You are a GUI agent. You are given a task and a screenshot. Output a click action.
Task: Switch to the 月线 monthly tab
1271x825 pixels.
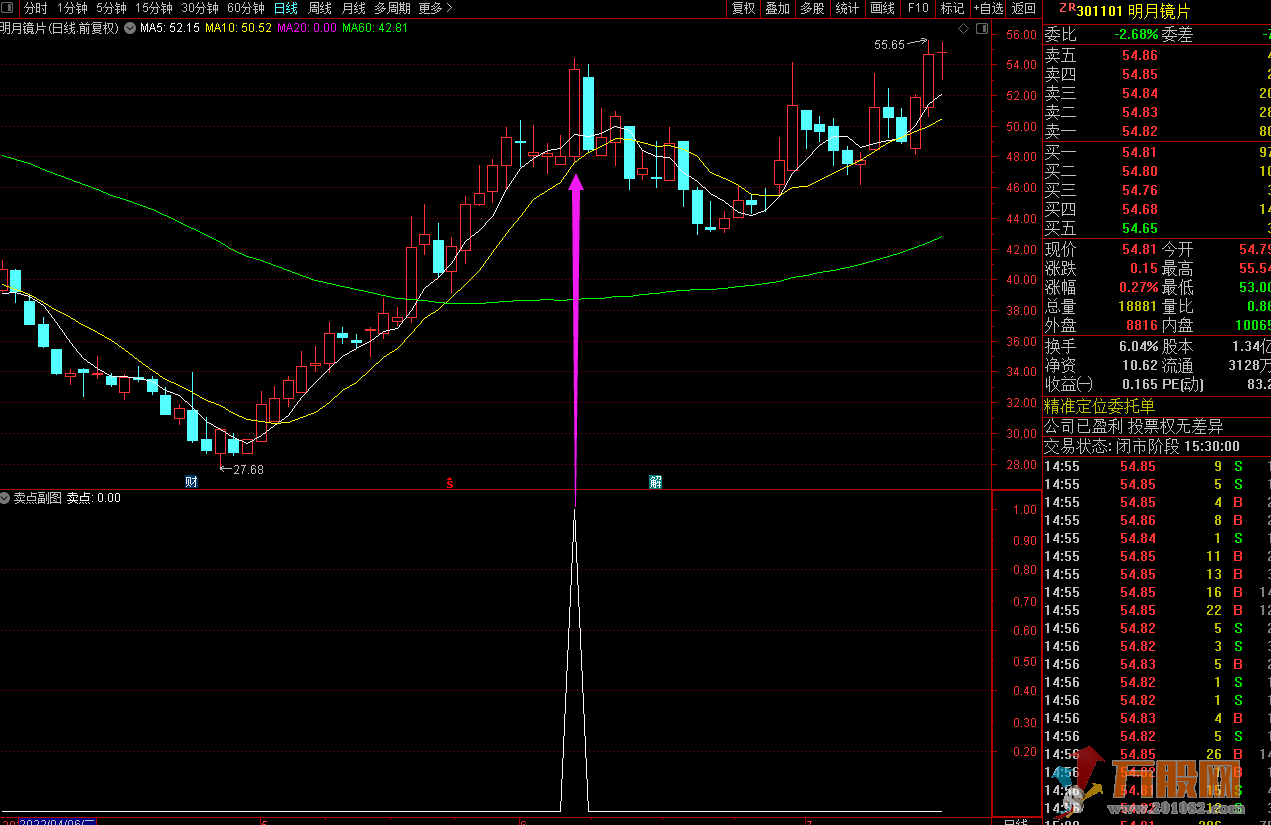point(353,8)
